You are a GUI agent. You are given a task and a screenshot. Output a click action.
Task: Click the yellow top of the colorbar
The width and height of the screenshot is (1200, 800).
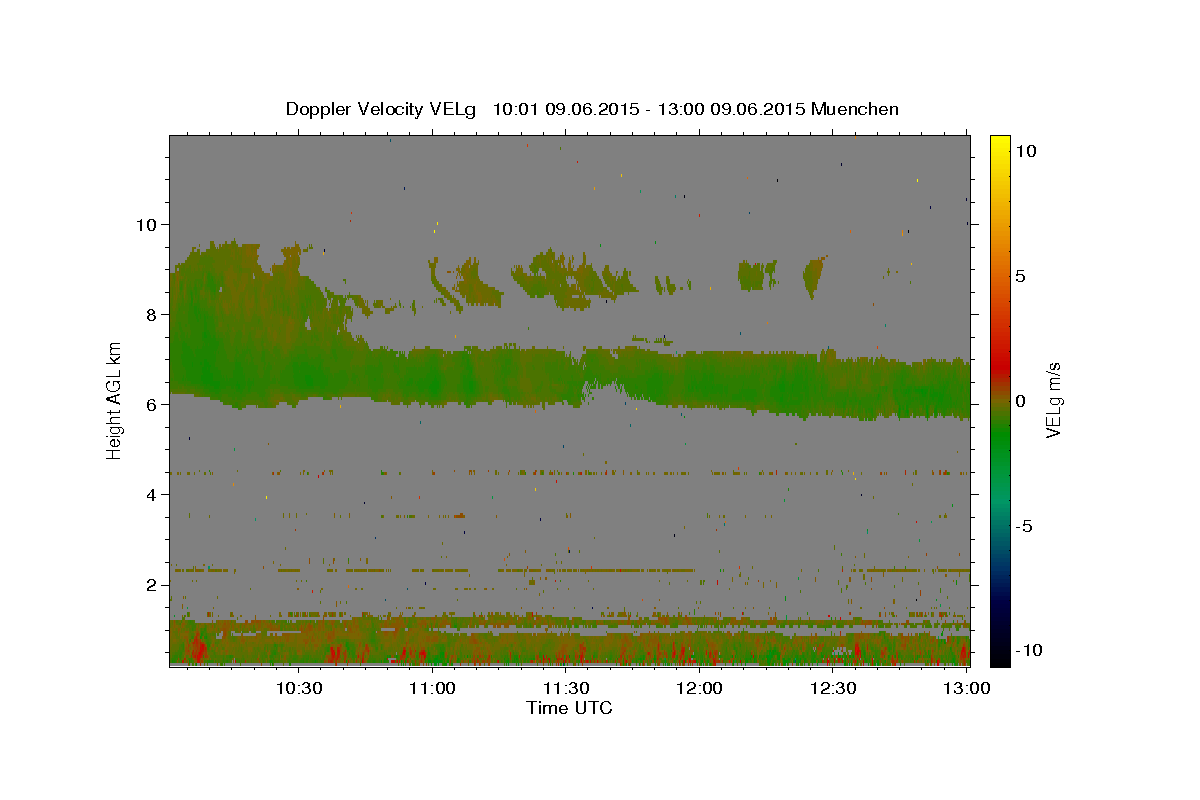click(999, 145)
